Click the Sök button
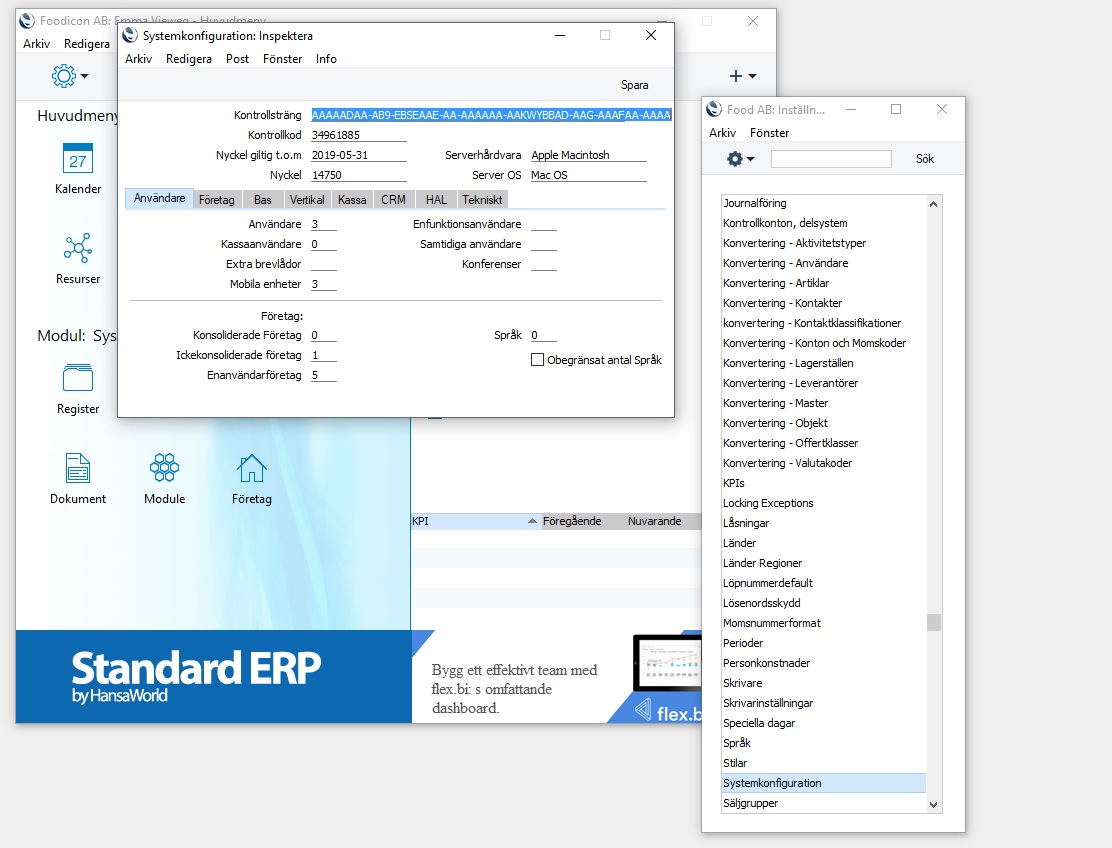Viewport: 1112px width, 848px height. point(925,159)
